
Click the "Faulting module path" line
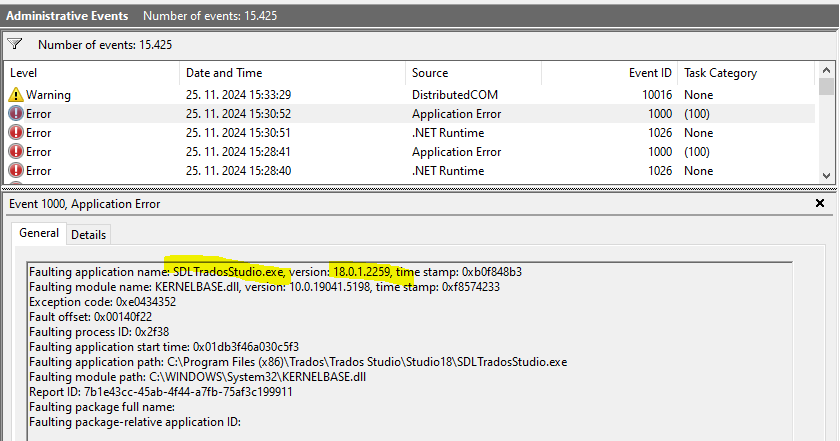[x=197, y=377]
